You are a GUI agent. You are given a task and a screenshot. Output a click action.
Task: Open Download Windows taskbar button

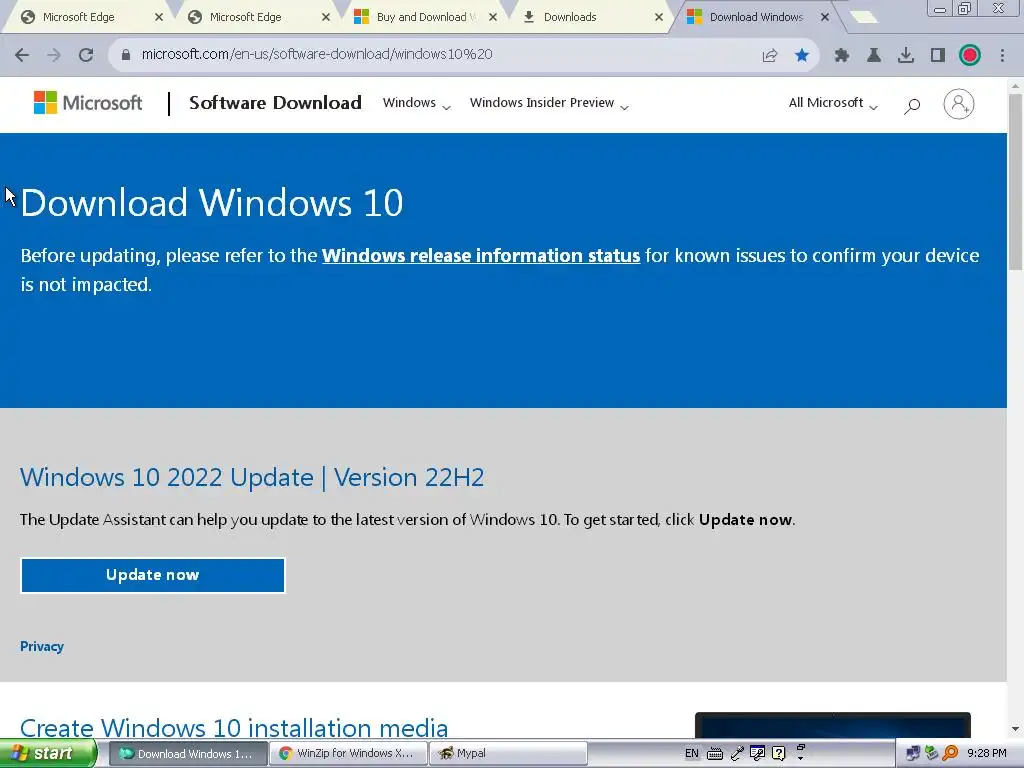click(x=187, y=754)
